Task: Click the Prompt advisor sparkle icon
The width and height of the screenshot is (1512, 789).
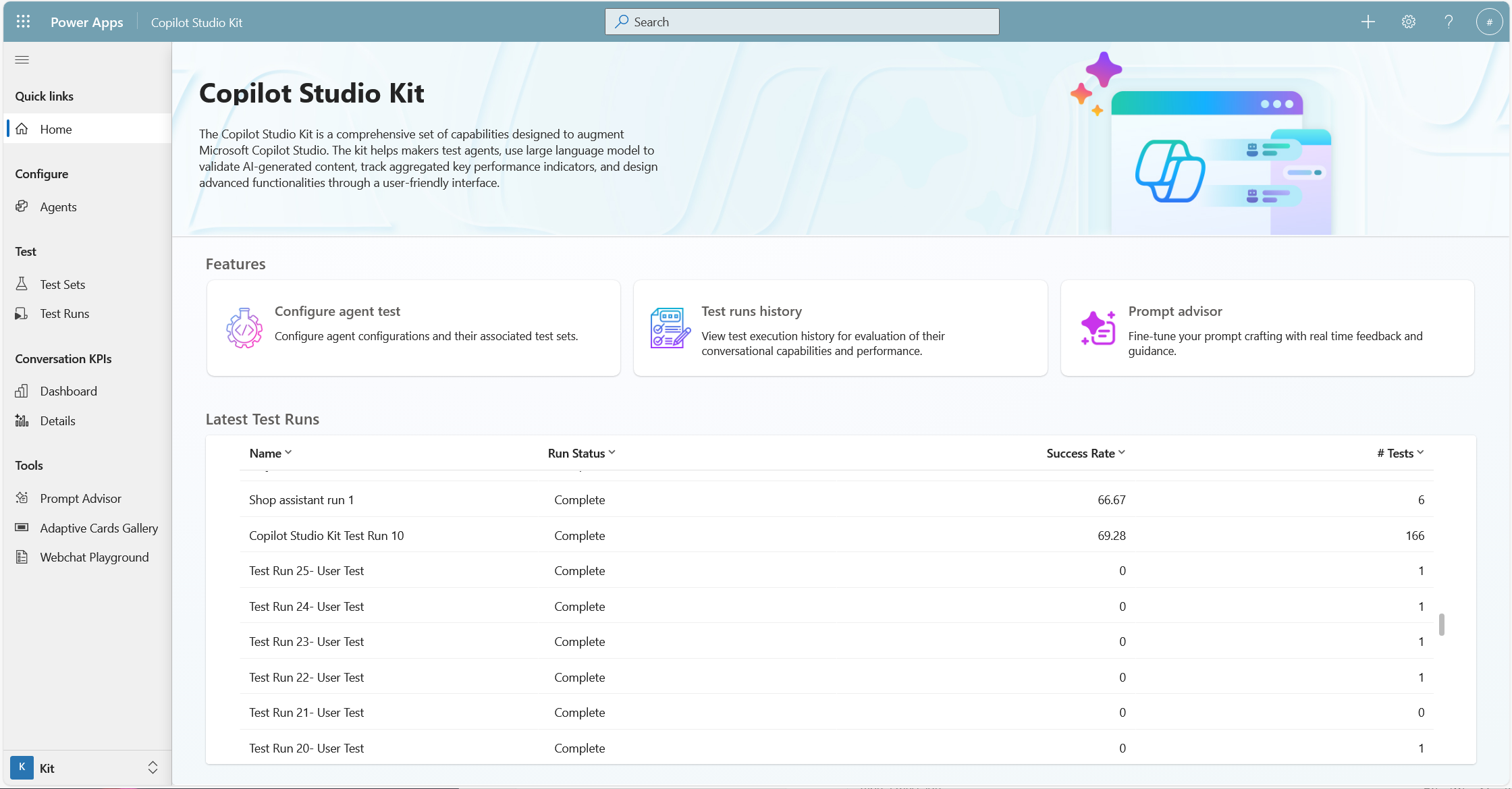Action: 1098,328
